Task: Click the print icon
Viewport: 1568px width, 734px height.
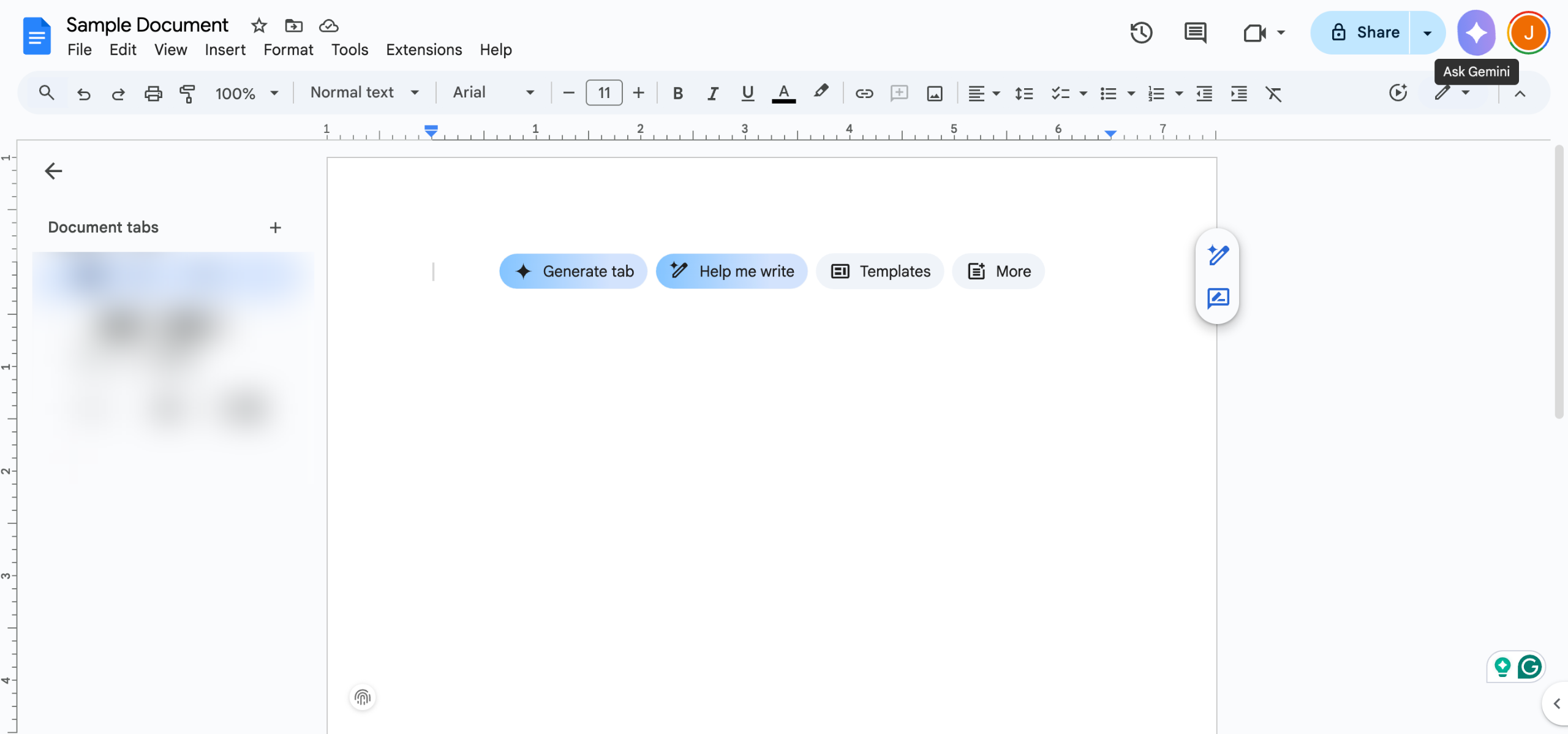Action: 153,93
